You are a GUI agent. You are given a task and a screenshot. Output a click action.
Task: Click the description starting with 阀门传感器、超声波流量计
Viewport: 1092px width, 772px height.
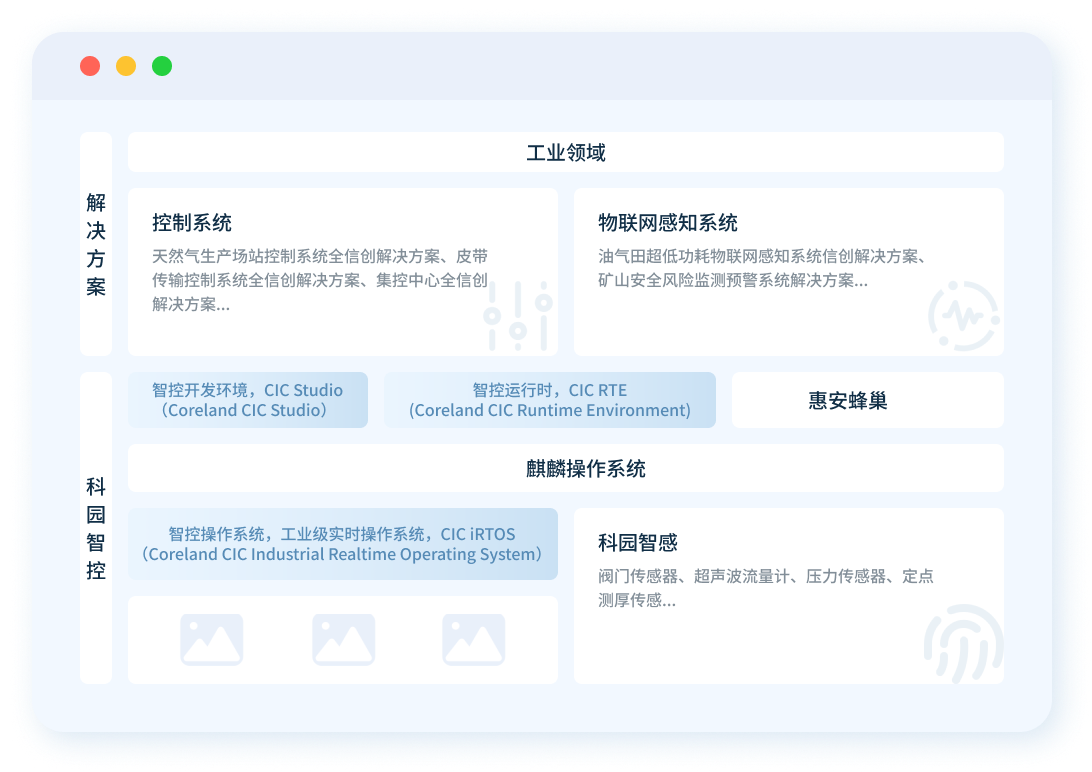766,588
